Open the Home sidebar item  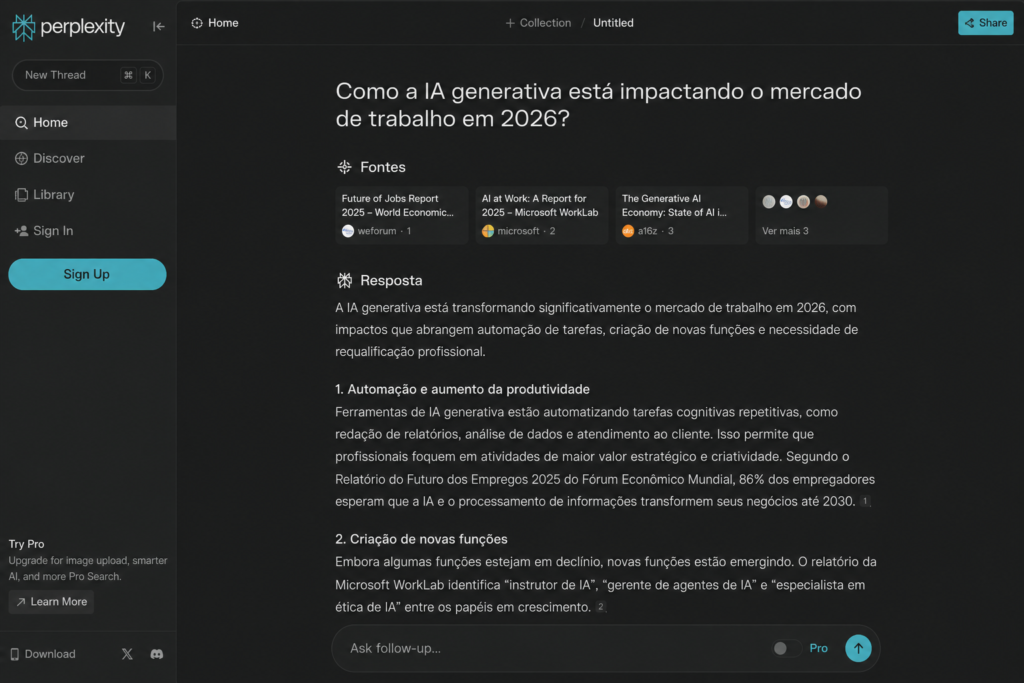[x=88, y=123]
